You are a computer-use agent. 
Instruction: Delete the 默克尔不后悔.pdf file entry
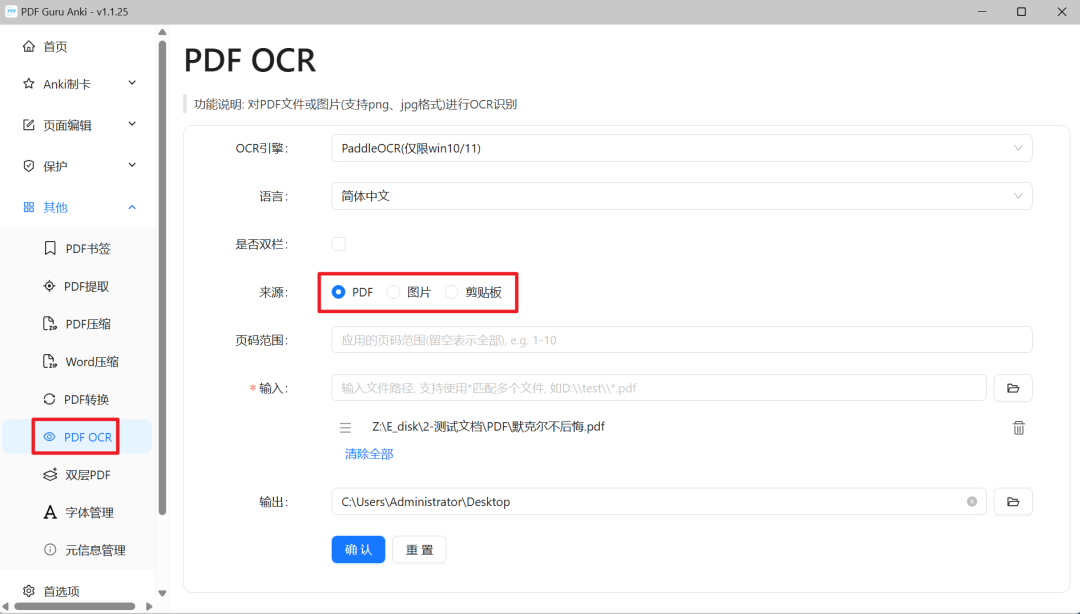coord(1018,427)
